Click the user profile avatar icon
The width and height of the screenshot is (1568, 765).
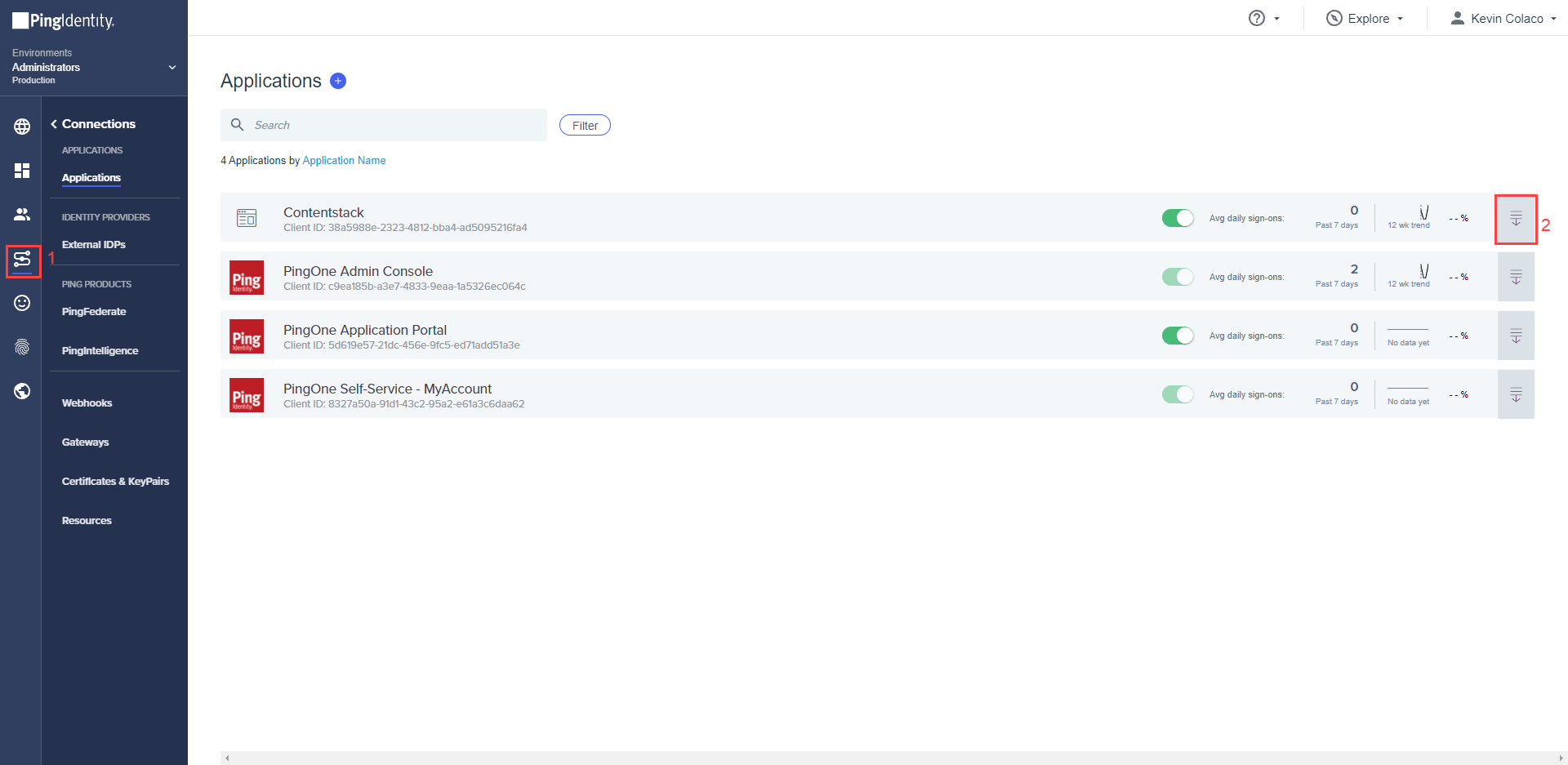tap(1457, 18)
